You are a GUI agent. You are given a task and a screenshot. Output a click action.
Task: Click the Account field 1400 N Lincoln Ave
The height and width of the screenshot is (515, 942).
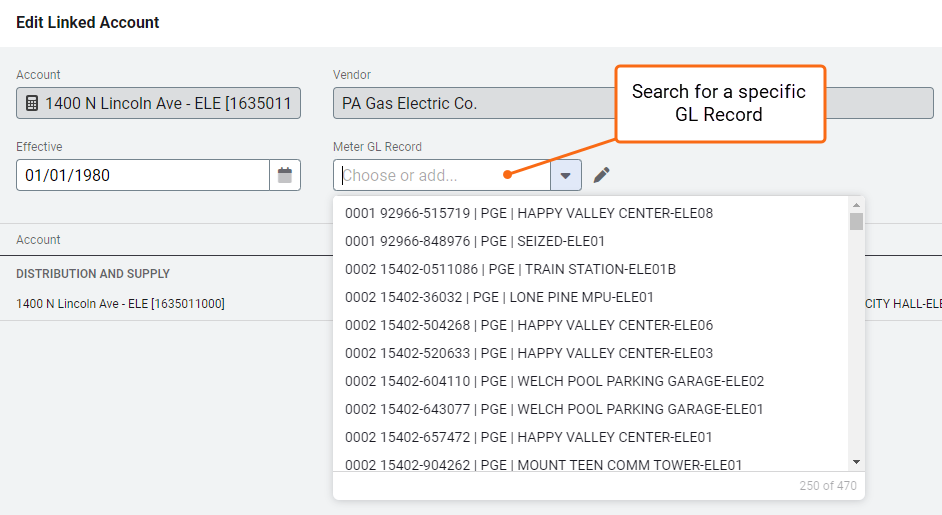click(159, 103)
